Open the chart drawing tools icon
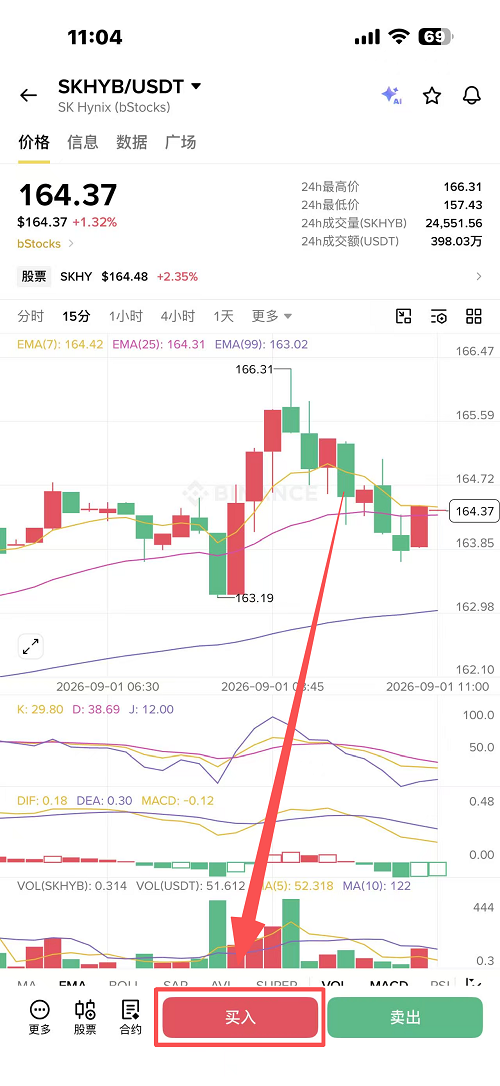This screenshot has height=1086, width=500. [x=404, y=317]
